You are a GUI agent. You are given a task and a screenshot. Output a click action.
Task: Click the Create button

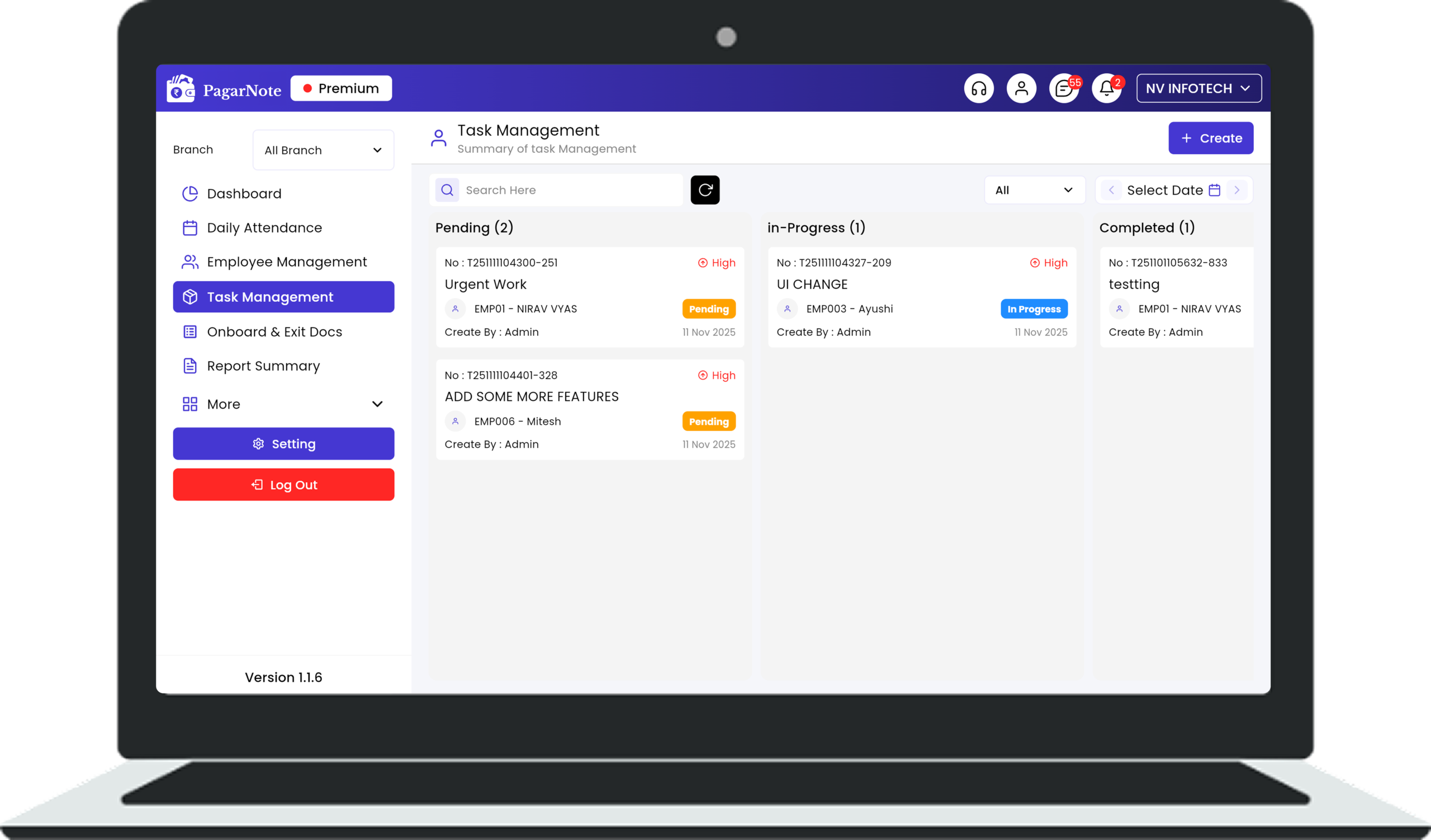(1211, 137)
